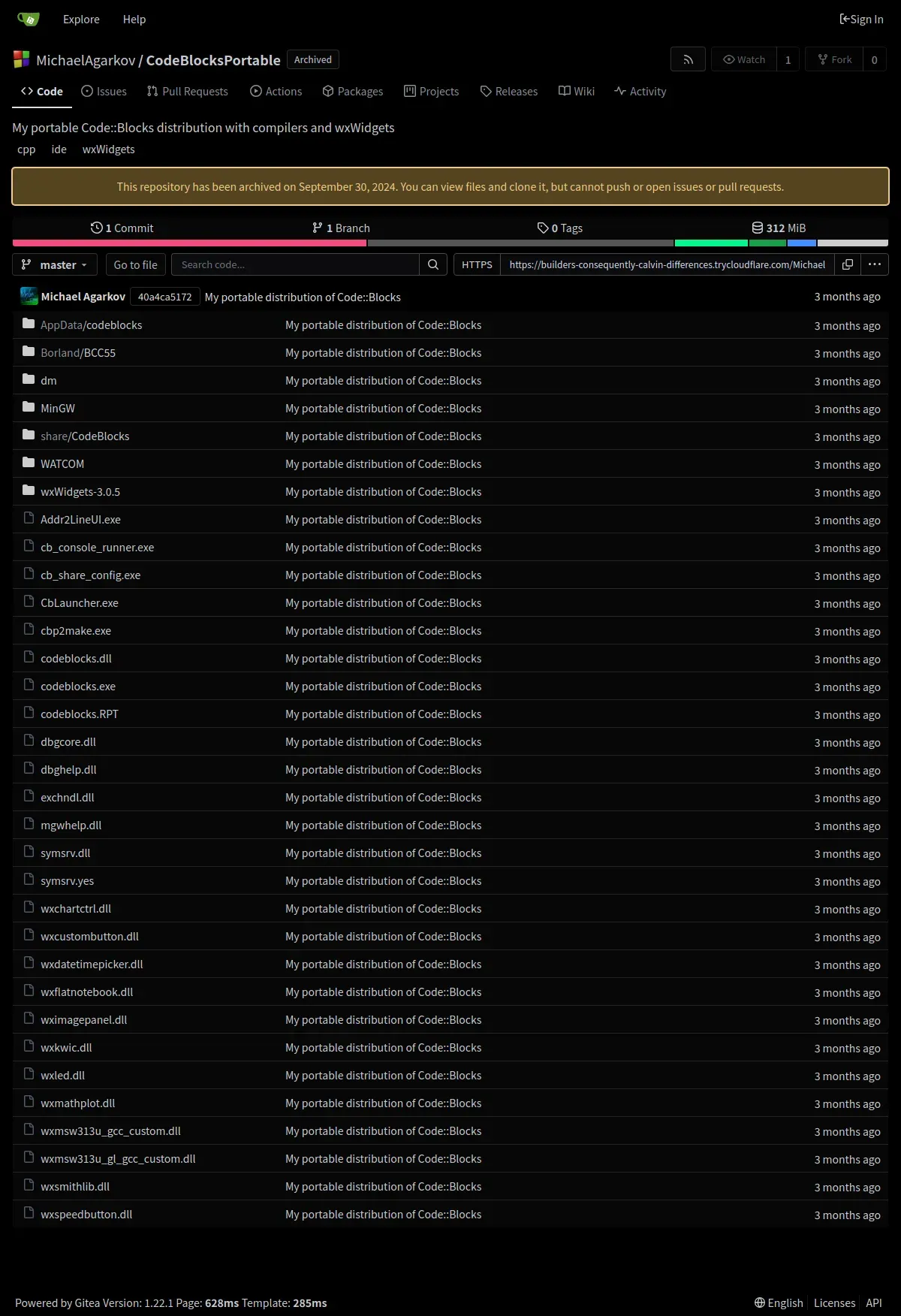Click the search magnifier icon button
The image size is (901, 1316).
433,264
